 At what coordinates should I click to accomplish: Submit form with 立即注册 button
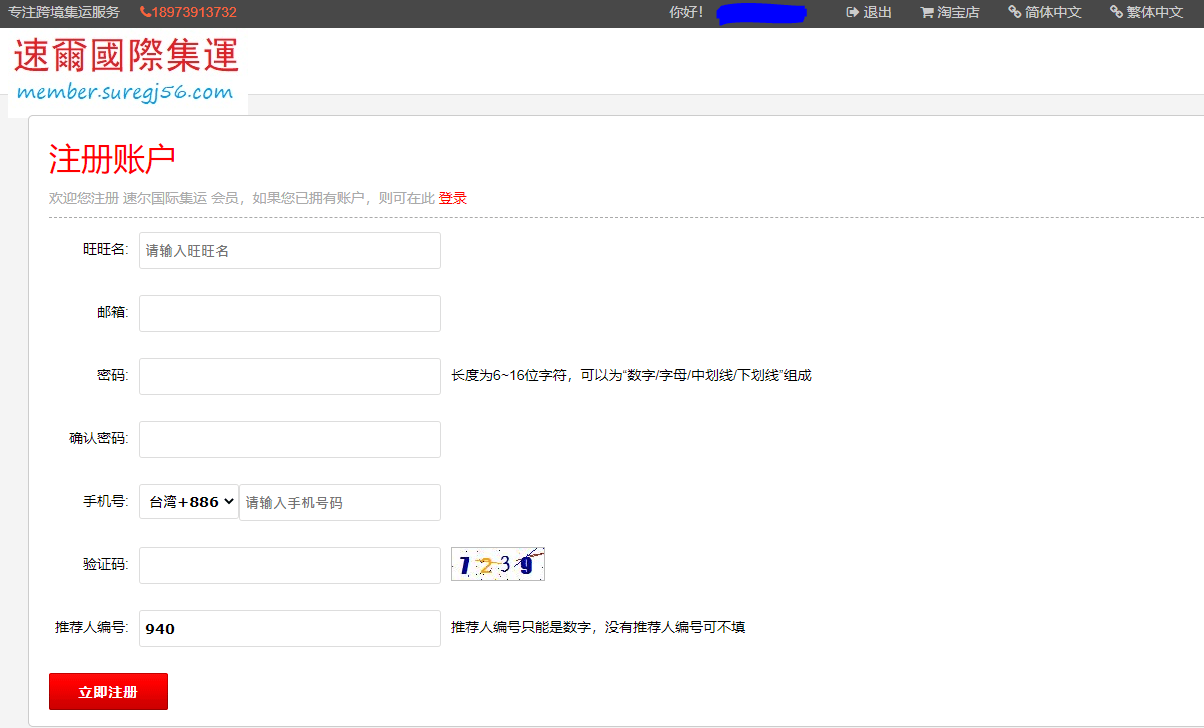[108, 692]
